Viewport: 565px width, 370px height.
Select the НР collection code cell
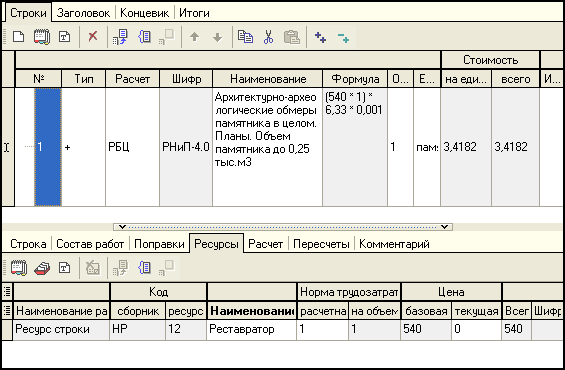137,329
